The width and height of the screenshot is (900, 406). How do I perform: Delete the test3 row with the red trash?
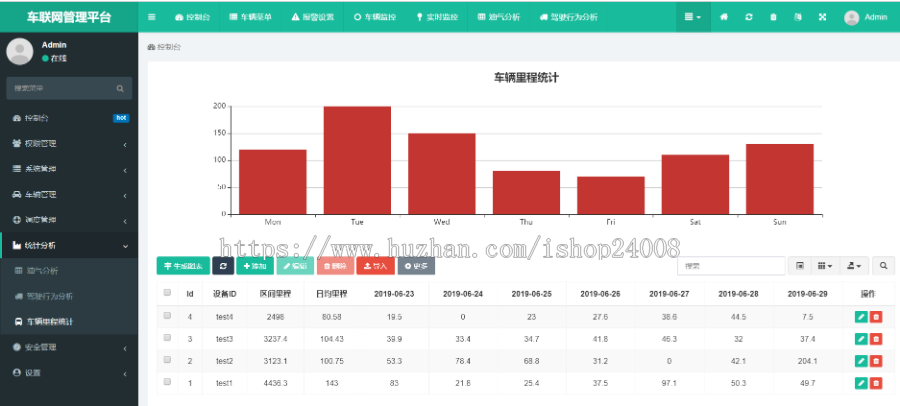coord(876,339)
